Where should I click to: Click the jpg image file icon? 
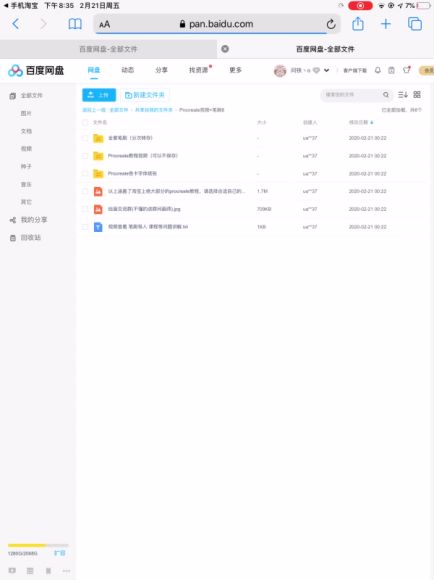pyautogui.click(x=98, y=209)
